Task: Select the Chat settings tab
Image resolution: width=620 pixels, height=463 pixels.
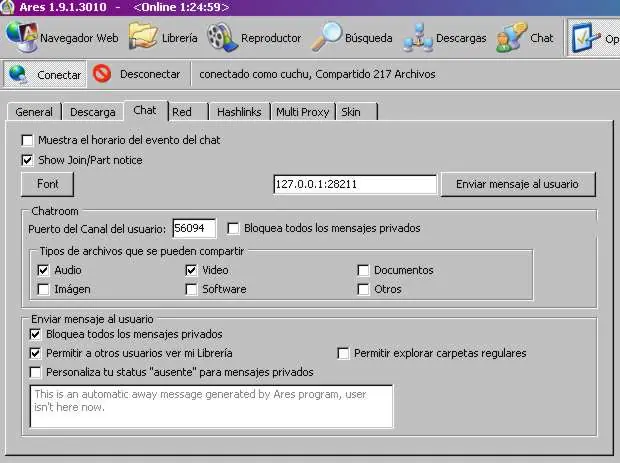Action: pos(145,110)
